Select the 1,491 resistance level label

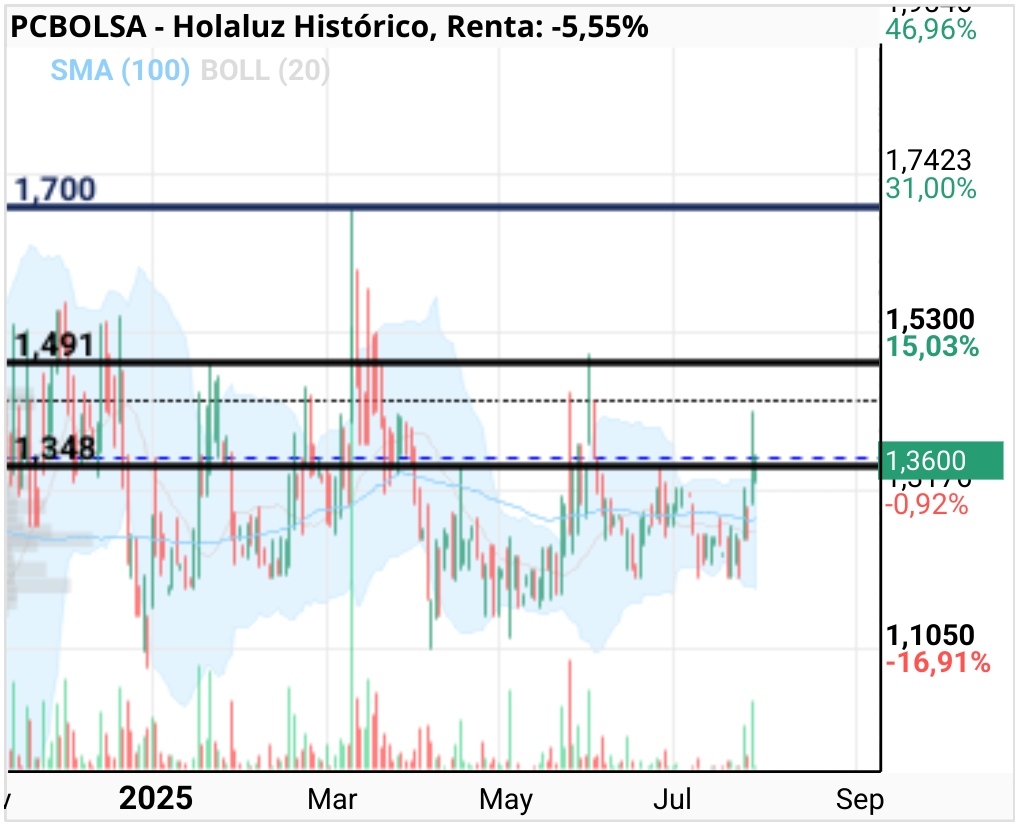tap(55, 344)
